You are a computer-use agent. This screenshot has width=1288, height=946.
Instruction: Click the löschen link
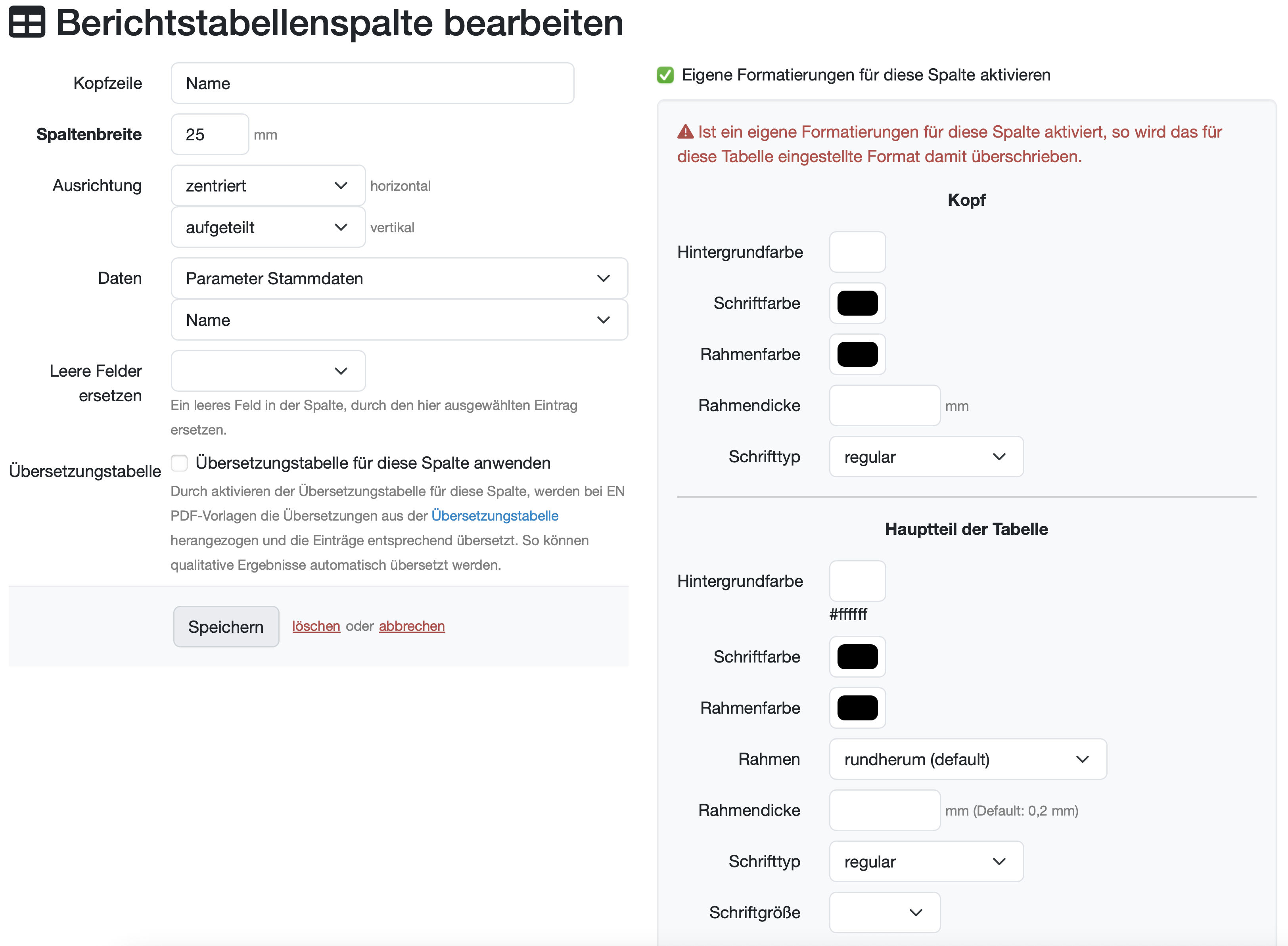pyautogui.click(x=316, y=626)
